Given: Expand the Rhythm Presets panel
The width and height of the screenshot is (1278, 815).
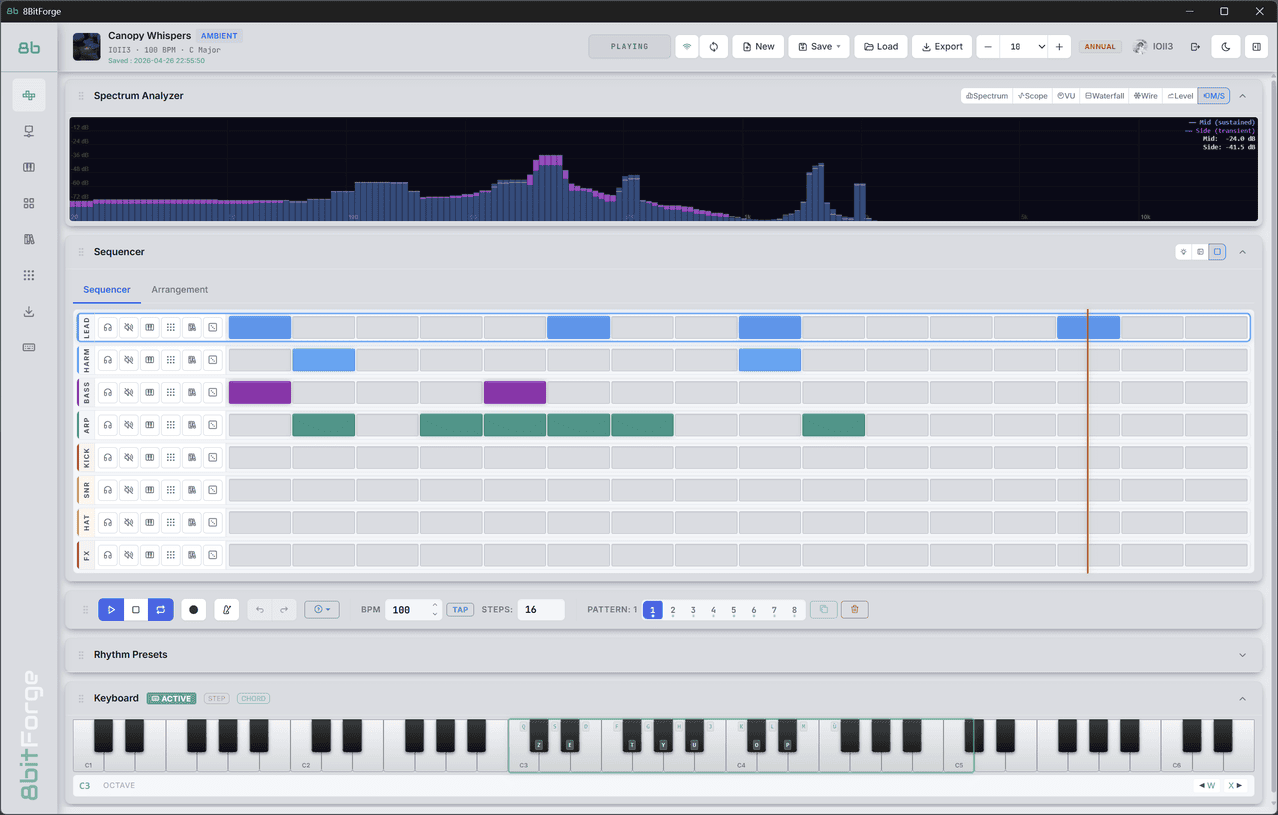Looking at the screenshot, I should tap(1243, 655).
